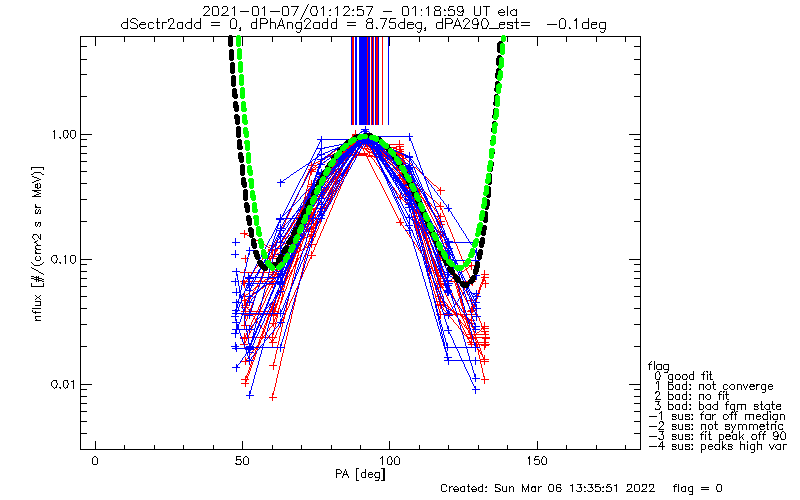Click the x-axis tick label 150
Screen dimensions: 800x500
536,459
